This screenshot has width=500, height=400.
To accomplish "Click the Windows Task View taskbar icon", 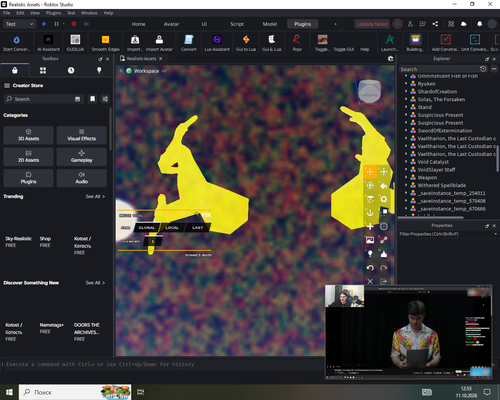I will point(141,392).
